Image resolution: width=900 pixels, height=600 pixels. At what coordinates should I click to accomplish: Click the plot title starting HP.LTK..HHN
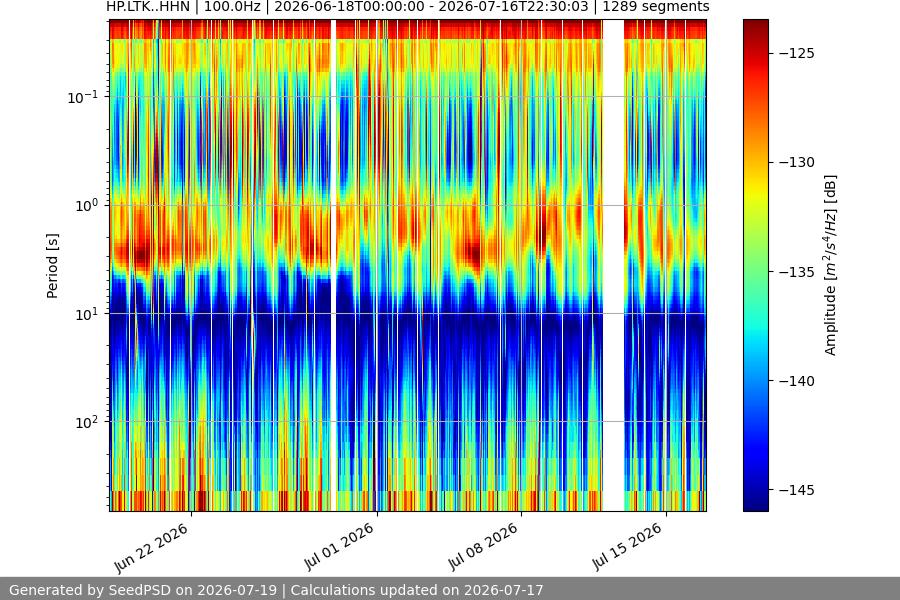[408, 7]
